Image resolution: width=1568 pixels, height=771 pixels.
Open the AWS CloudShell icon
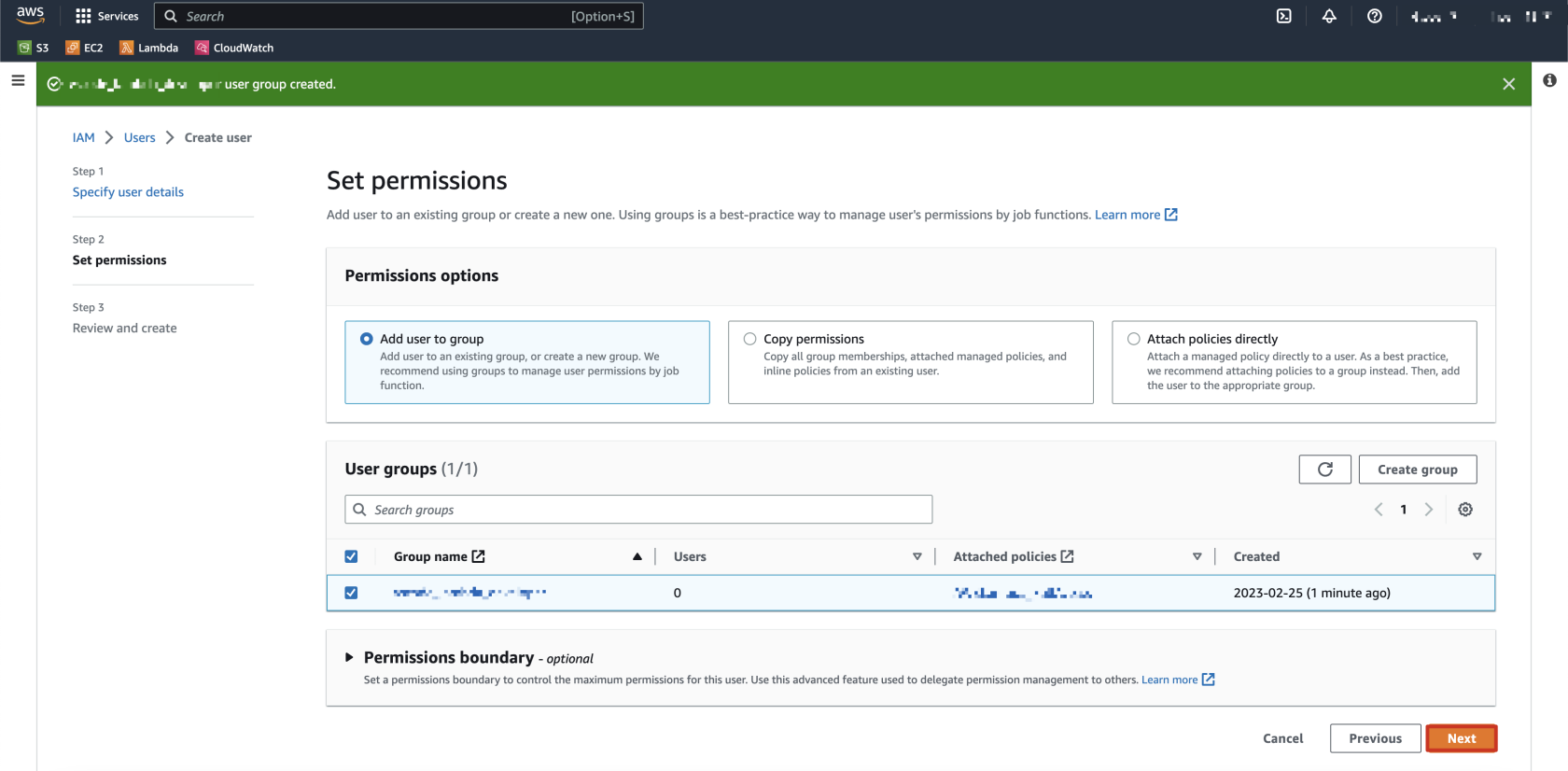tap(1284, 16)
